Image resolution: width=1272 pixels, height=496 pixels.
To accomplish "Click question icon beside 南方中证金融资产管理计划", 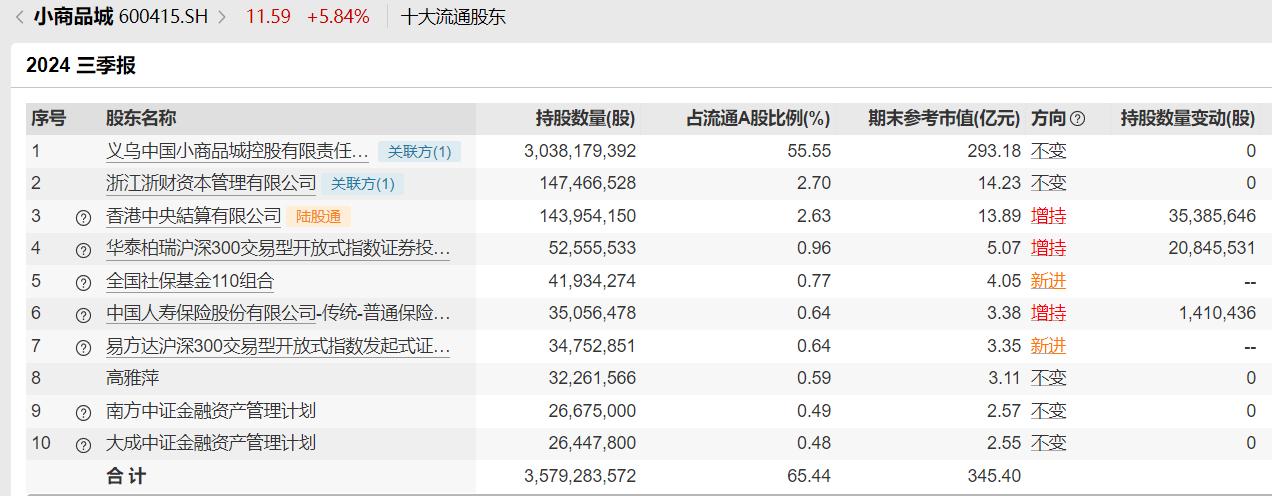I will pos(83,411).
